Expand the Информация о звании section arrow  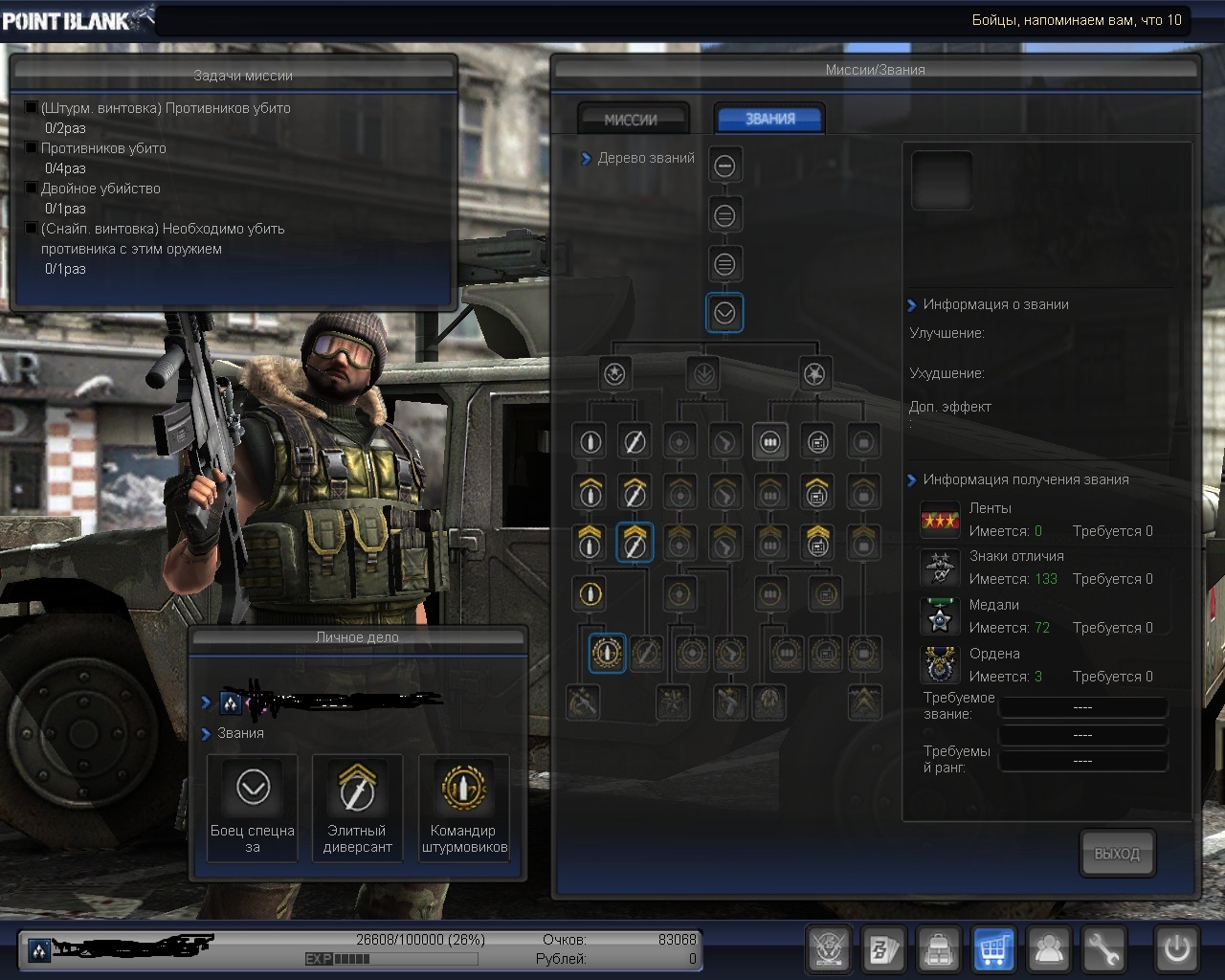911,305
